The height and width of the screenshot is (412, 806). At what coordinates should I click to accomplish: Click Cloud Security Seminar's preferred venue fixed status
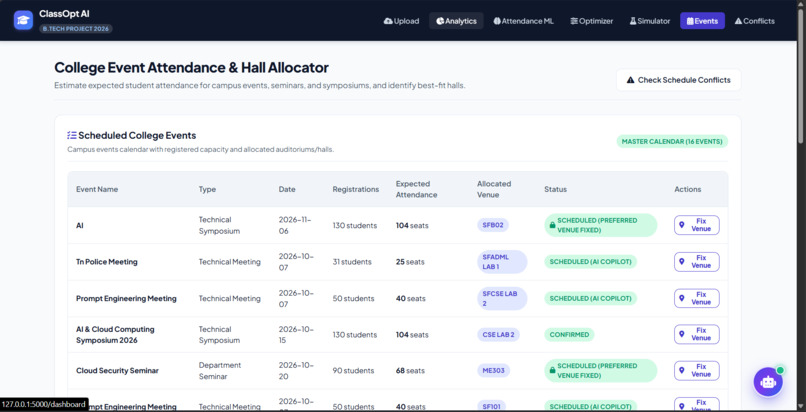(x=600, y=371)
